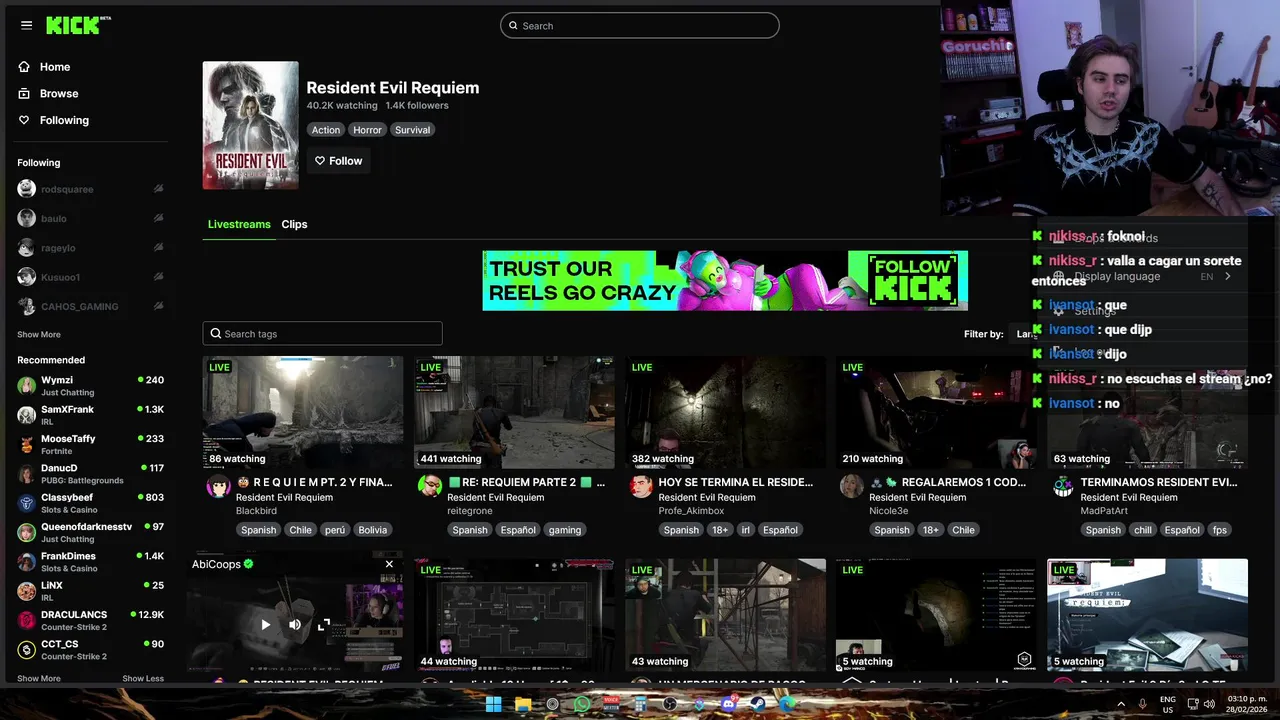Select the Horror tag

367,130
